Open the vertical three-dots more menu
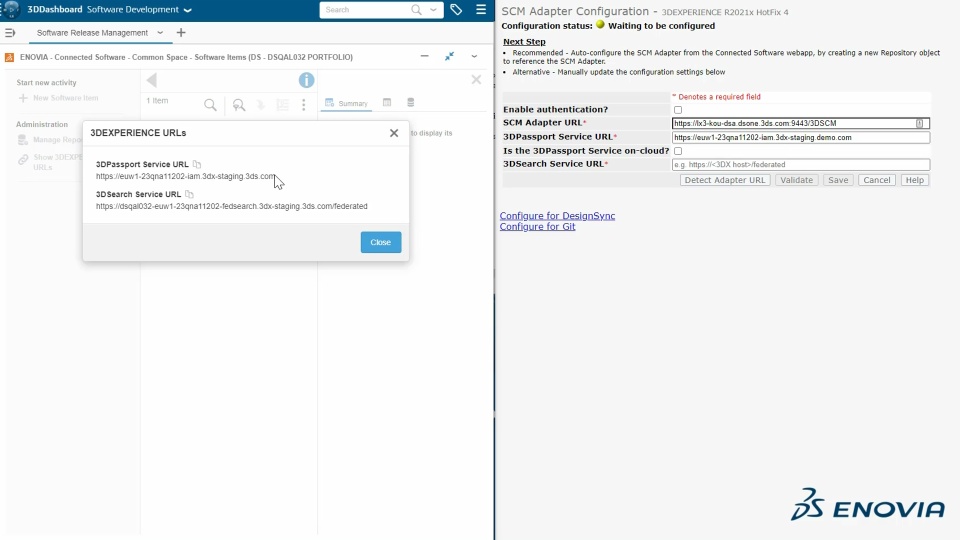960x540 pixels. point(304,105)
